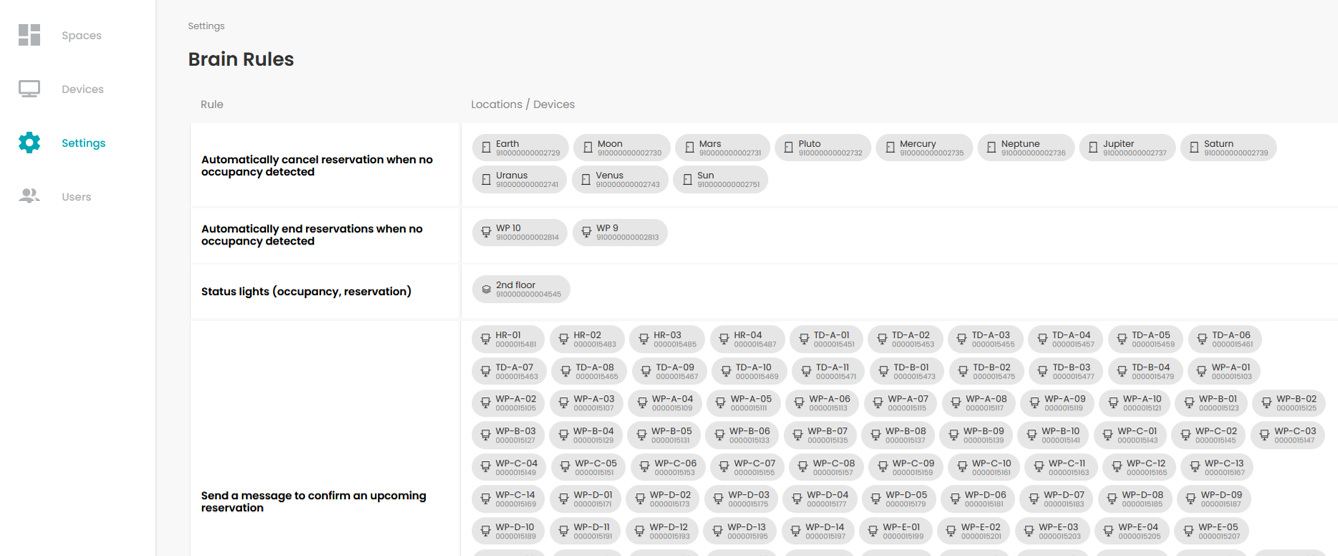Screen dimensions: 1338x556
Task: Select the TD-A-10 device chip
Action: 747,371
